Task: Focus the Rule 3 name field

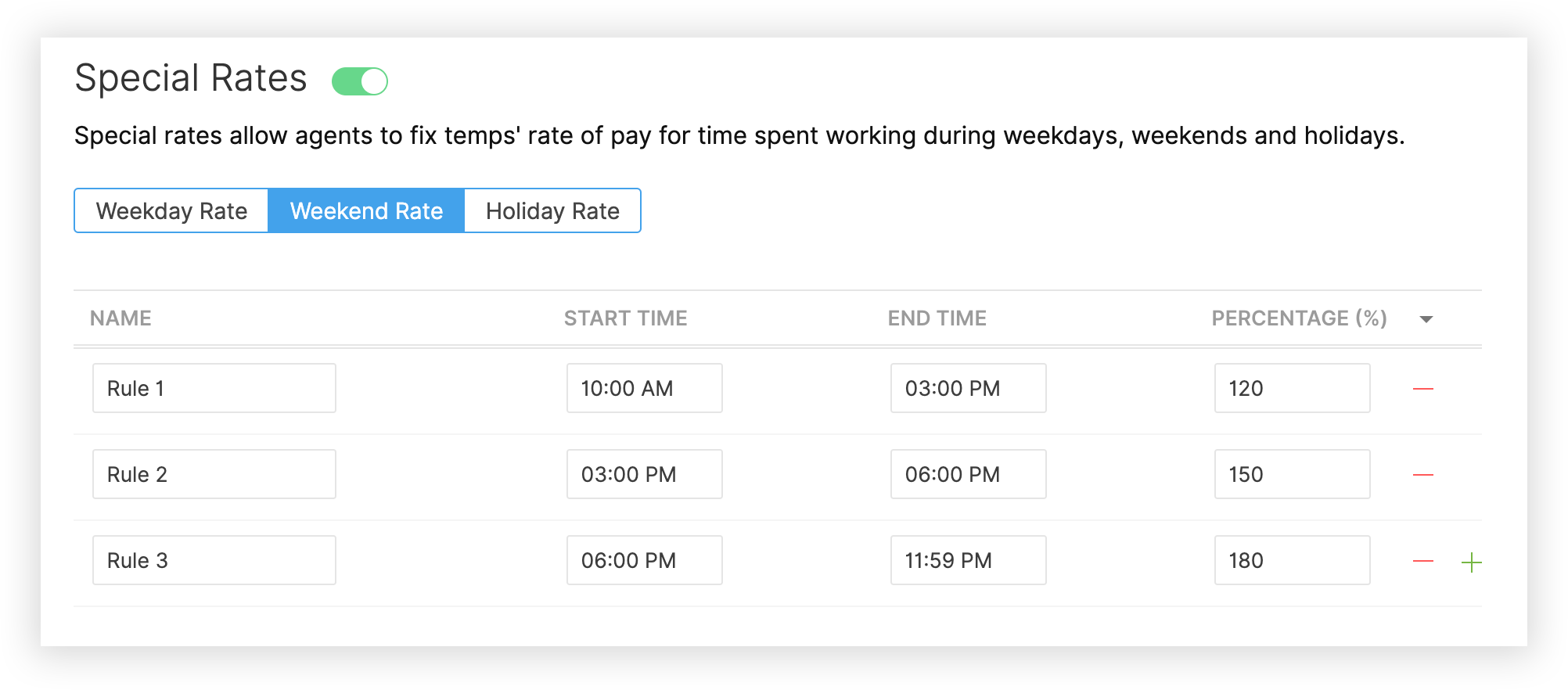Action: [214, 560]
